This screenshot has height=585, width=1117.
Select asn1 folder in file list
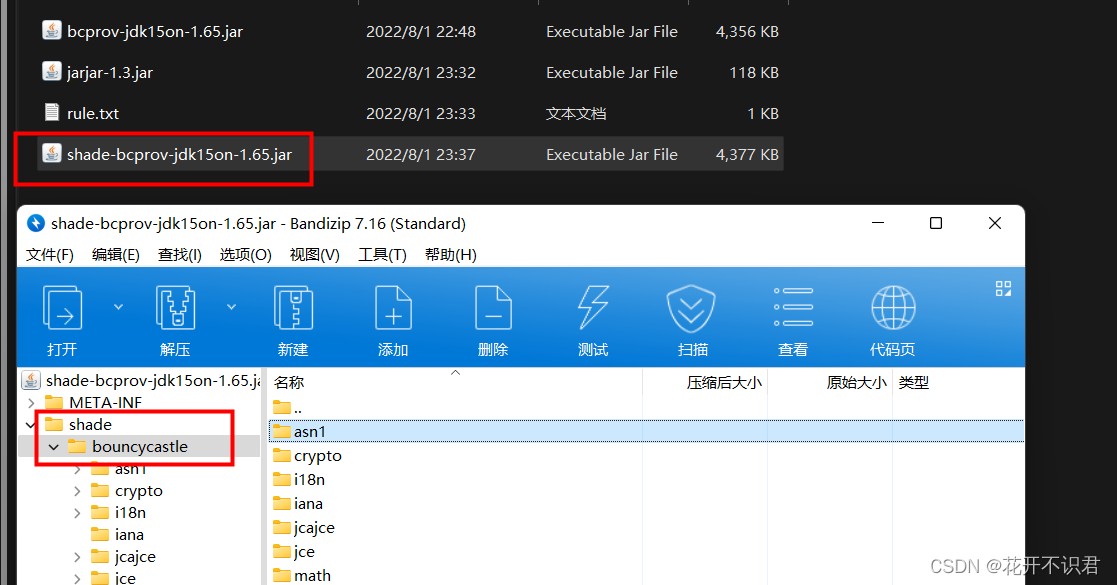(646, 432)
